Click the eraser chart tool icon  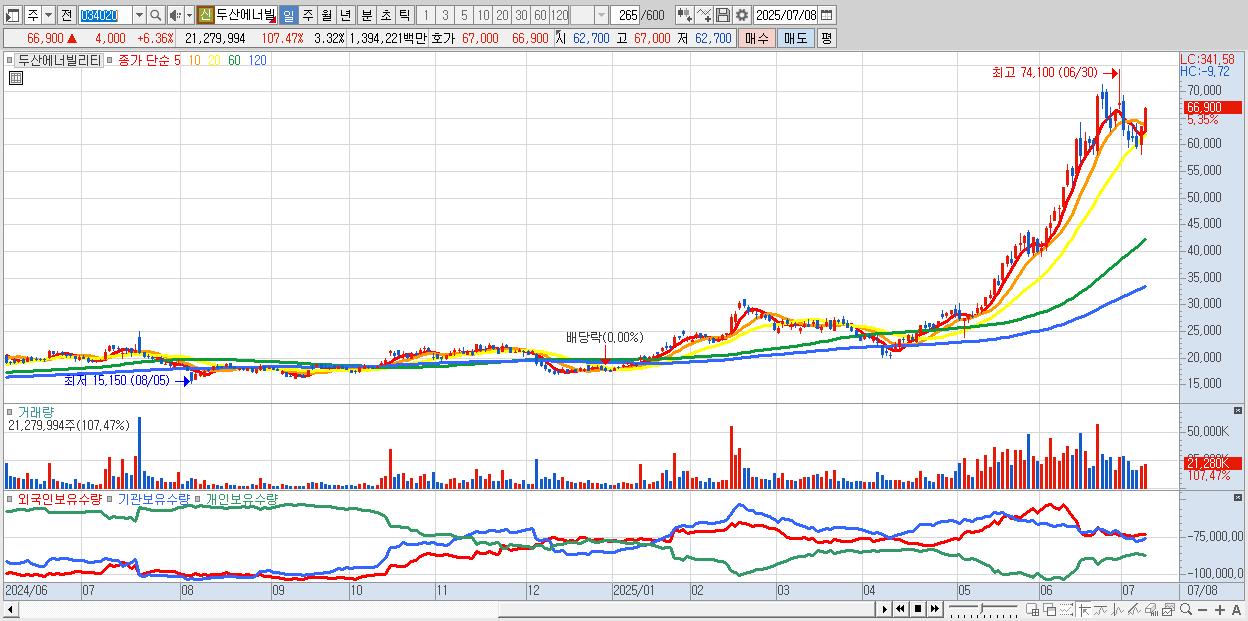coord(1152,609)
